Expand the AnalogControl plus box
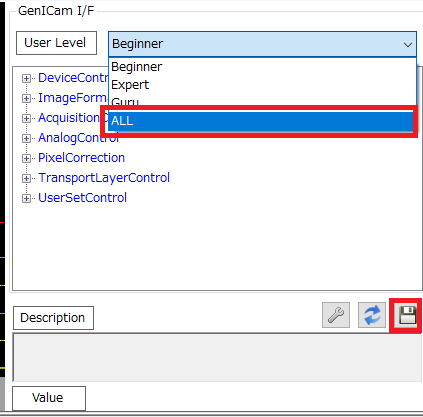 click(26, 138)
